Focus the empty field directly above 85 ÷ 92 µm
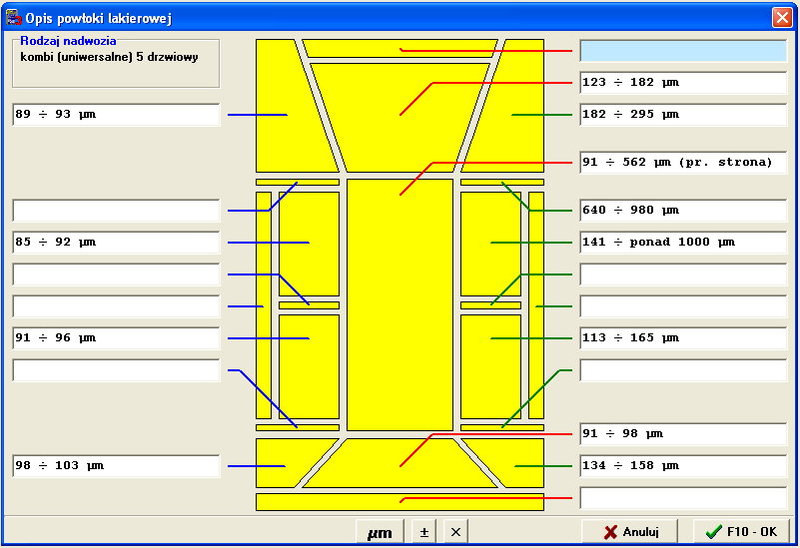The image size is (800, 548). coord(116,211)
